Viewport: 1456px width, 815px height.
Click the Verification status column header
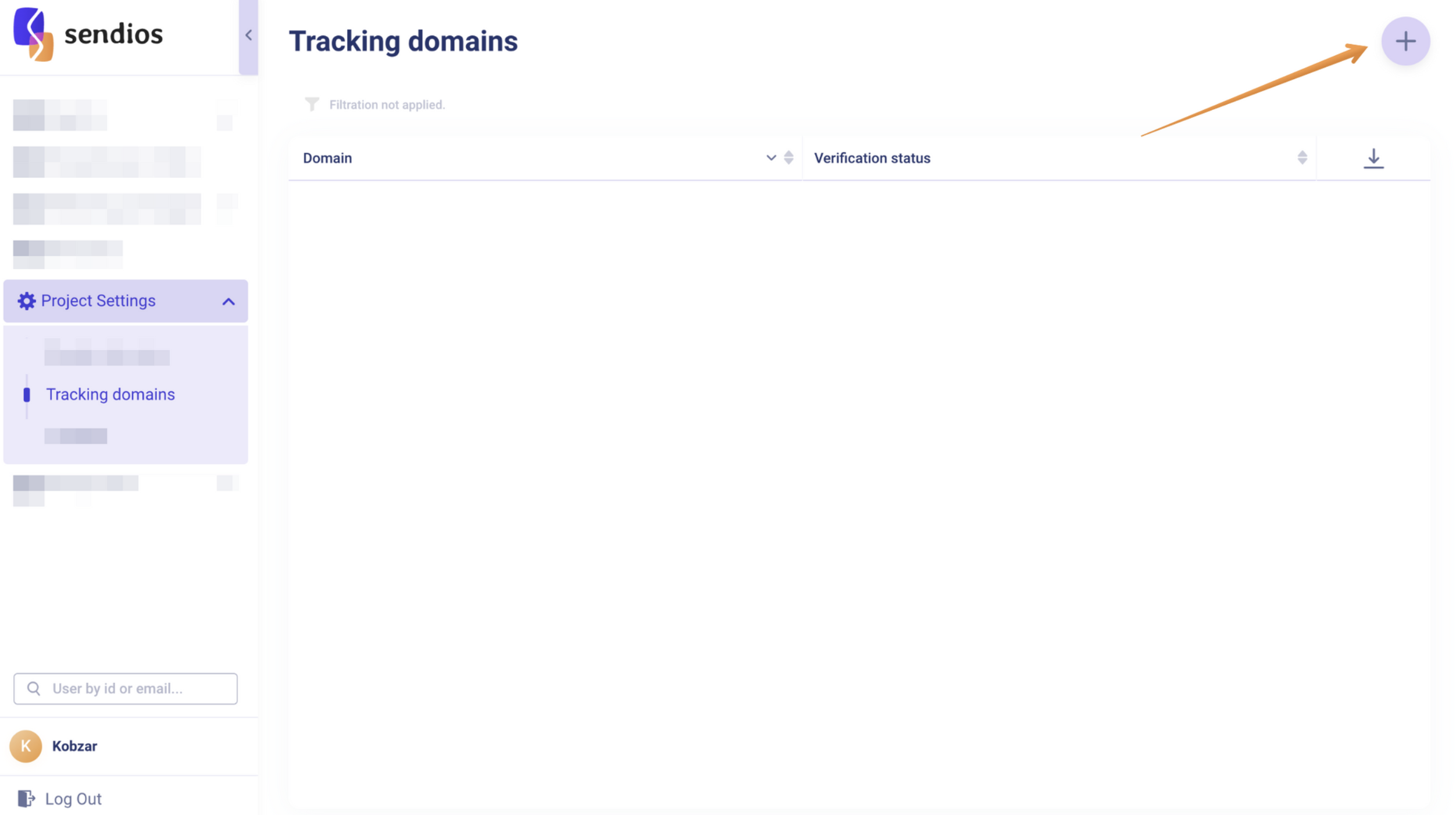point(872,158)
